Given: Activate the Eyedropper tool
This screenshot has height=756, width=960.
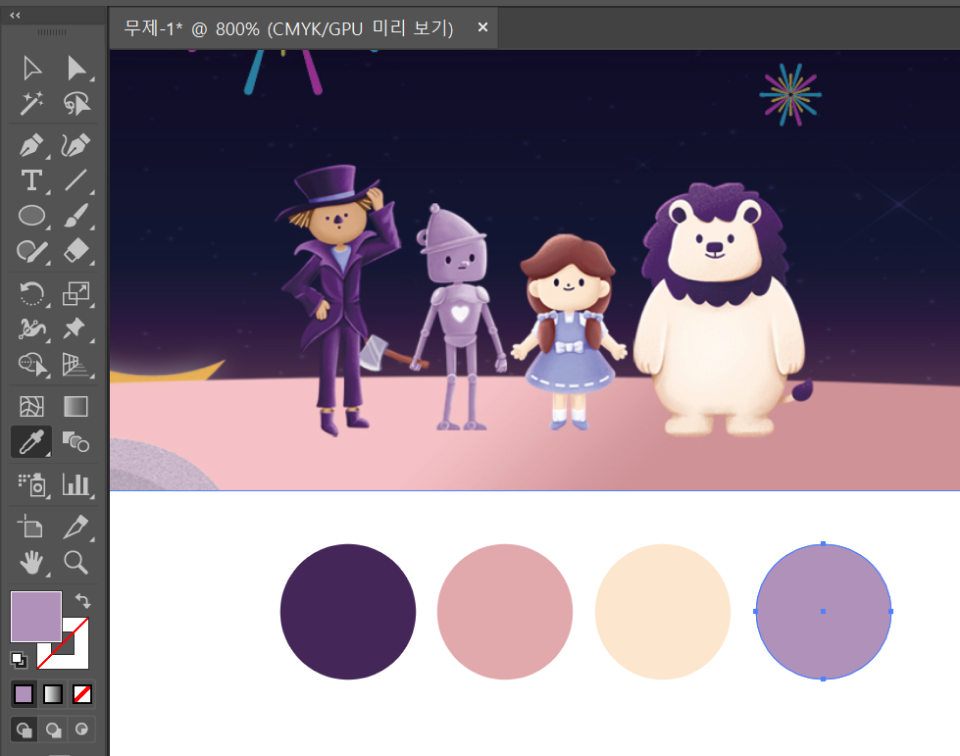Looking at the screenshot, I should pyautogui.click(x=32, y=441).
